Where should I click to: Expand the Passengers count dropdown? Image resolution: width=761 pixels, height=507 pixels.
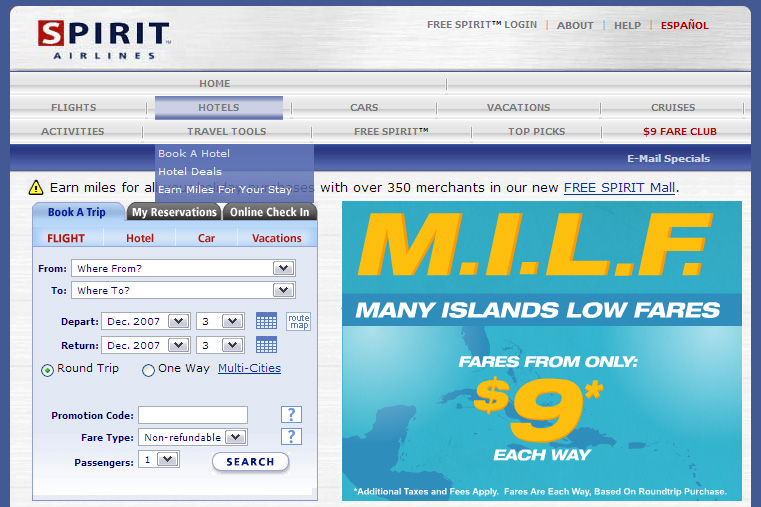pos(168,459)
